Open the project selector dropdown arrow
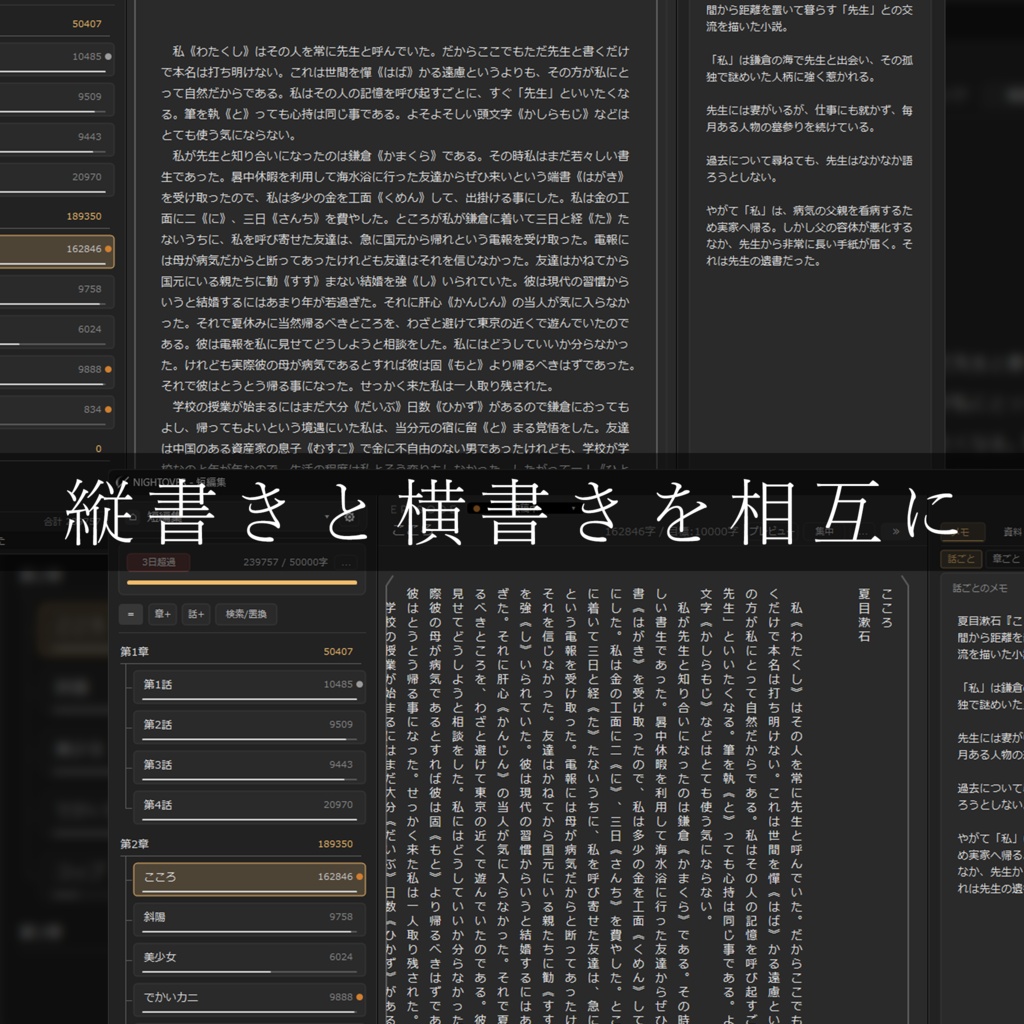Screen dimensions: 1024x1024 click(327, 517)
